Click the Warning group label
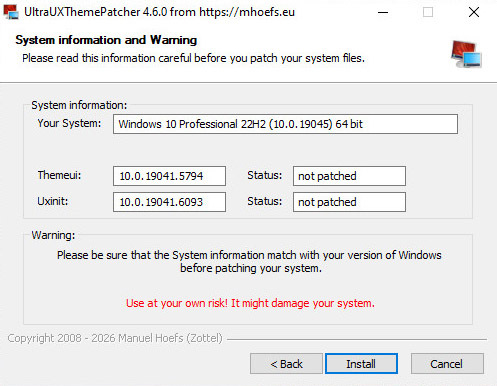The width and height of the screenshot is (497, 386). tap(53, 235)
